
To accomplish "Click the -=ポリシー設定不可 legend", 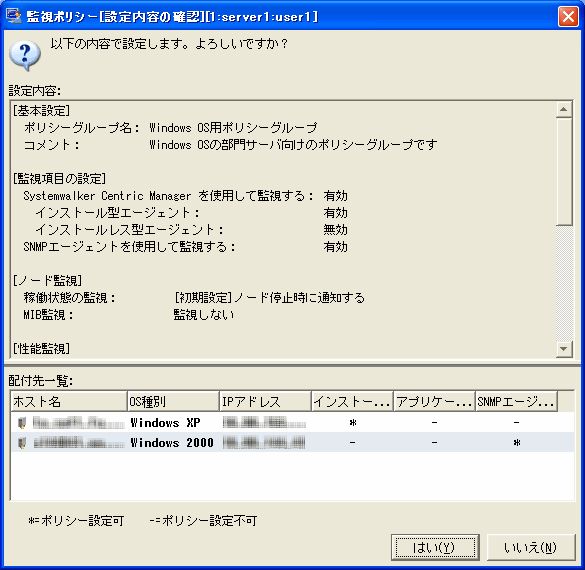I will [203, 520].
